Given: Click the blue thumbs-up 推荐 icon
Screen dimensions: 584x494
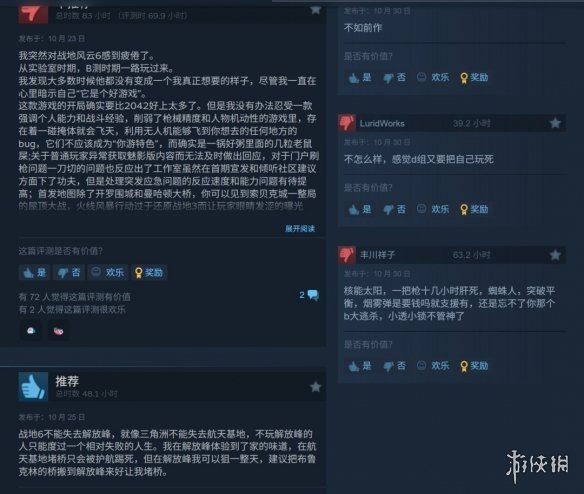Looking at the screenshot, I should pos(33,387).
